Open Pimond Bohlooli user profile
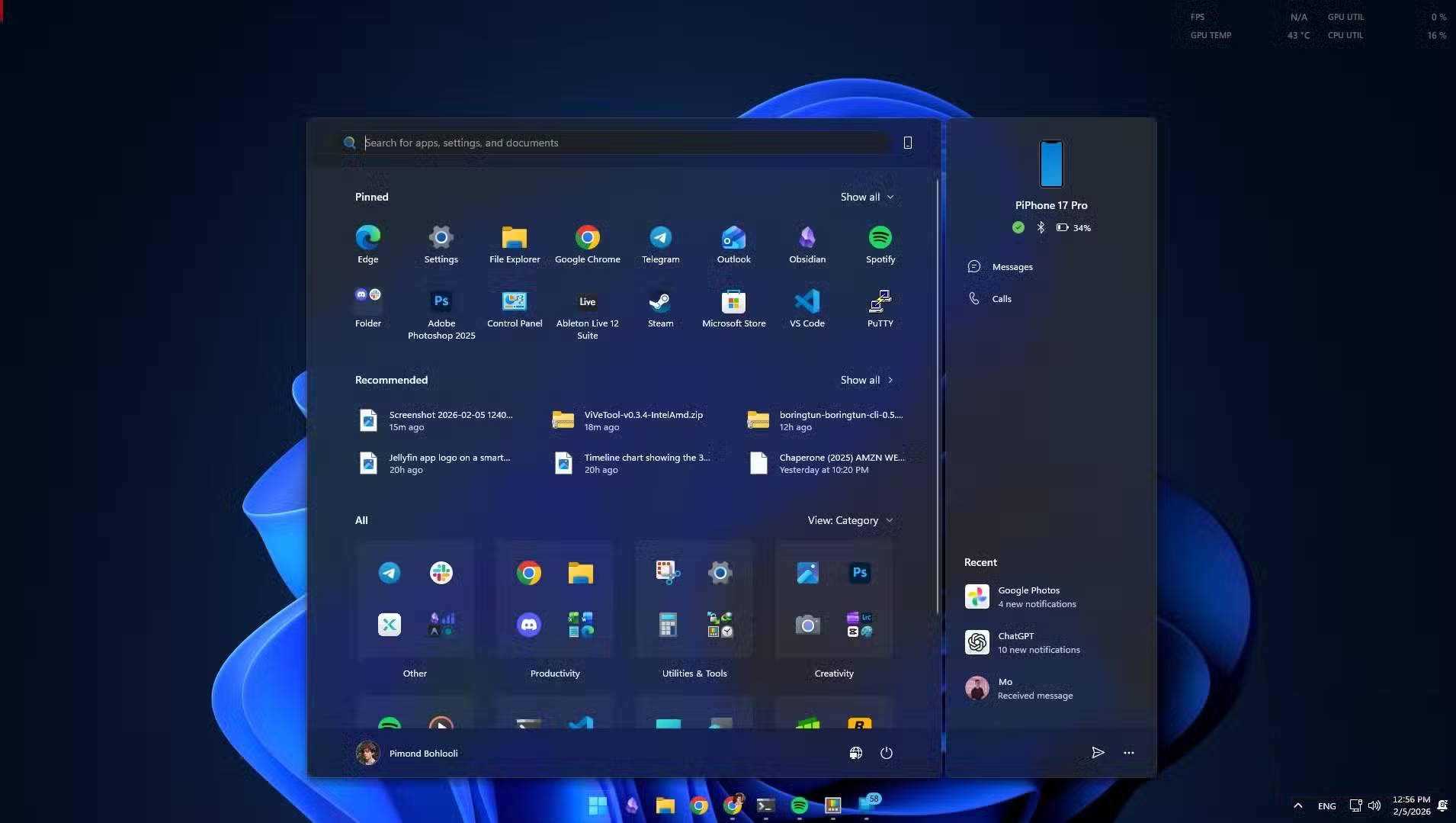The image size is (1456, 823). (x=407, y=753)
